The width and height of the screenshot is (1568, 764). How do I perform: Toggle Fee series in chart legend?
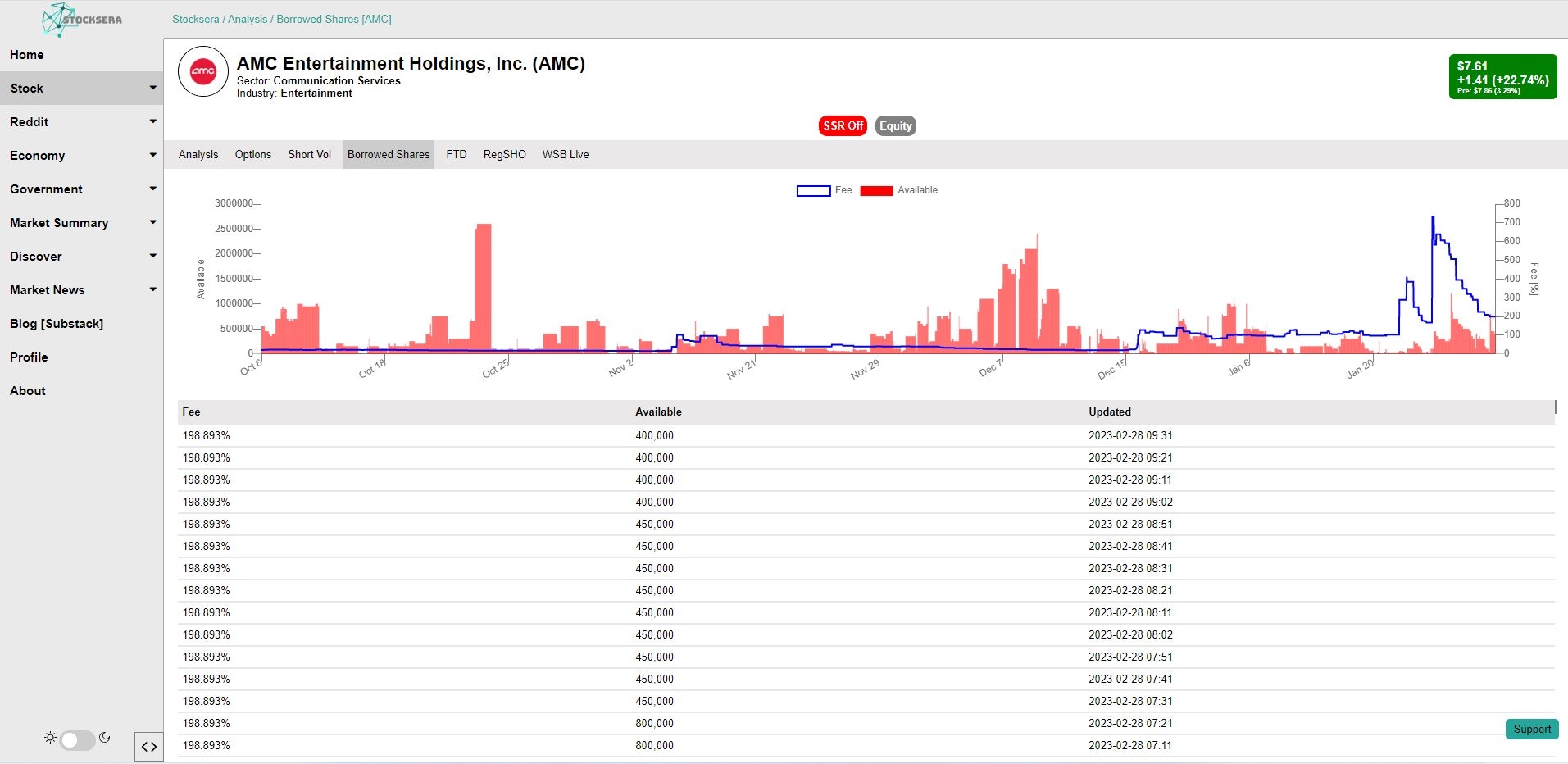(x=825, y=190)
